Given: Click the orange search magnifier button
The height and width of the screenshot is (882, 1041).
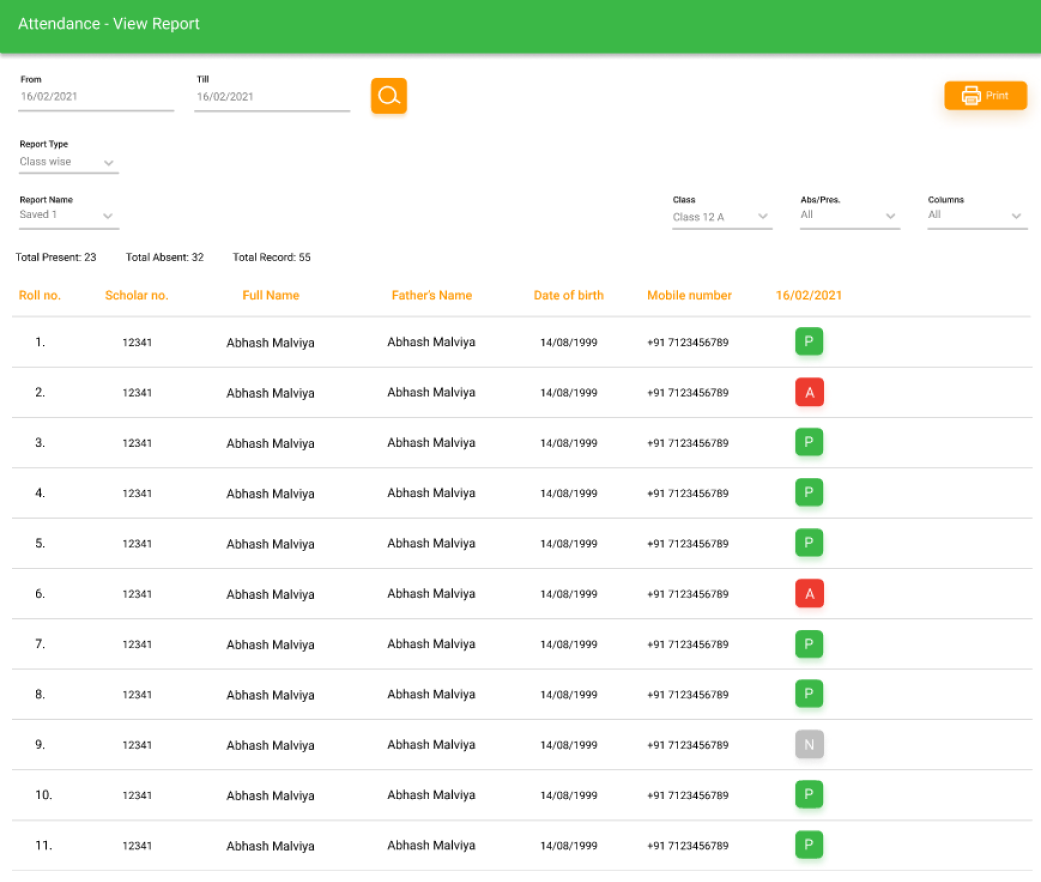Looking at the screenshot, I should coord(388,96).
